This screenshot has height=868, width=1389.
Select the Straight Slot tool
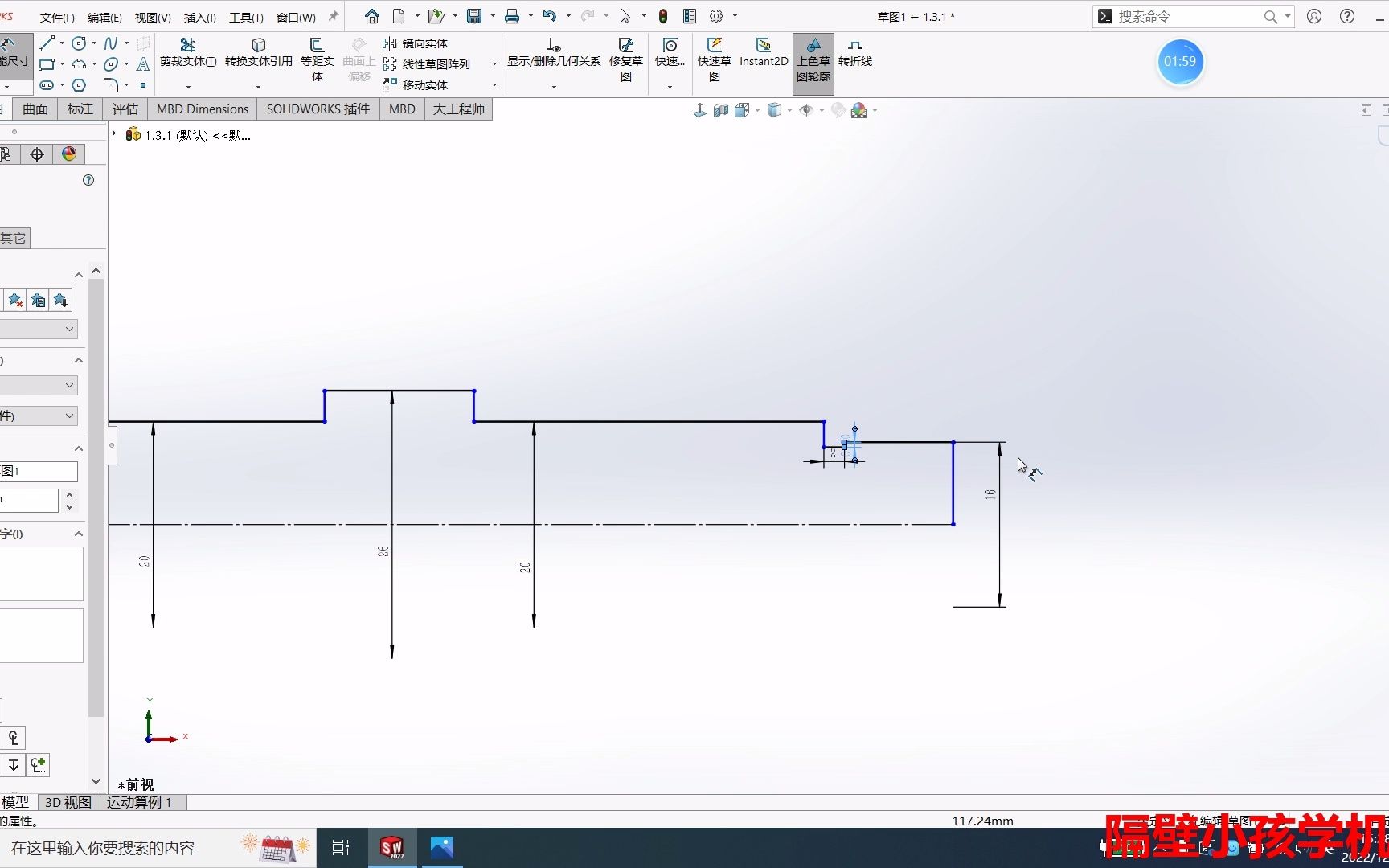click(x=47, y=85)
